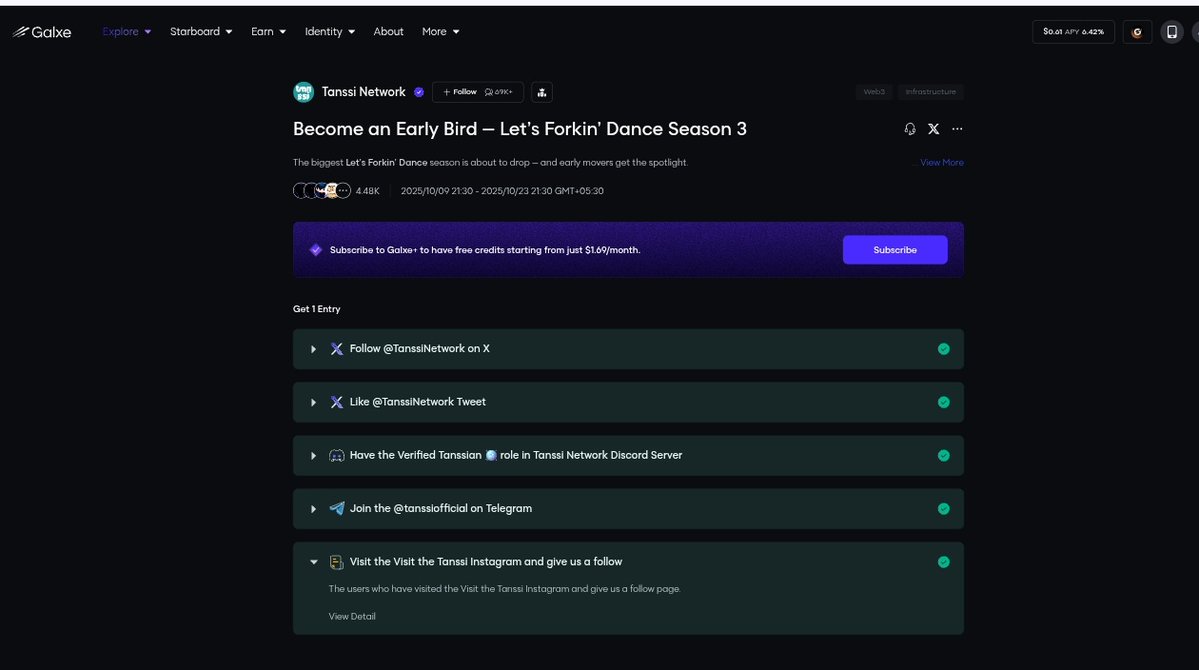
Task: Select the Infrastructure tag
Action: tap(931, 92)
